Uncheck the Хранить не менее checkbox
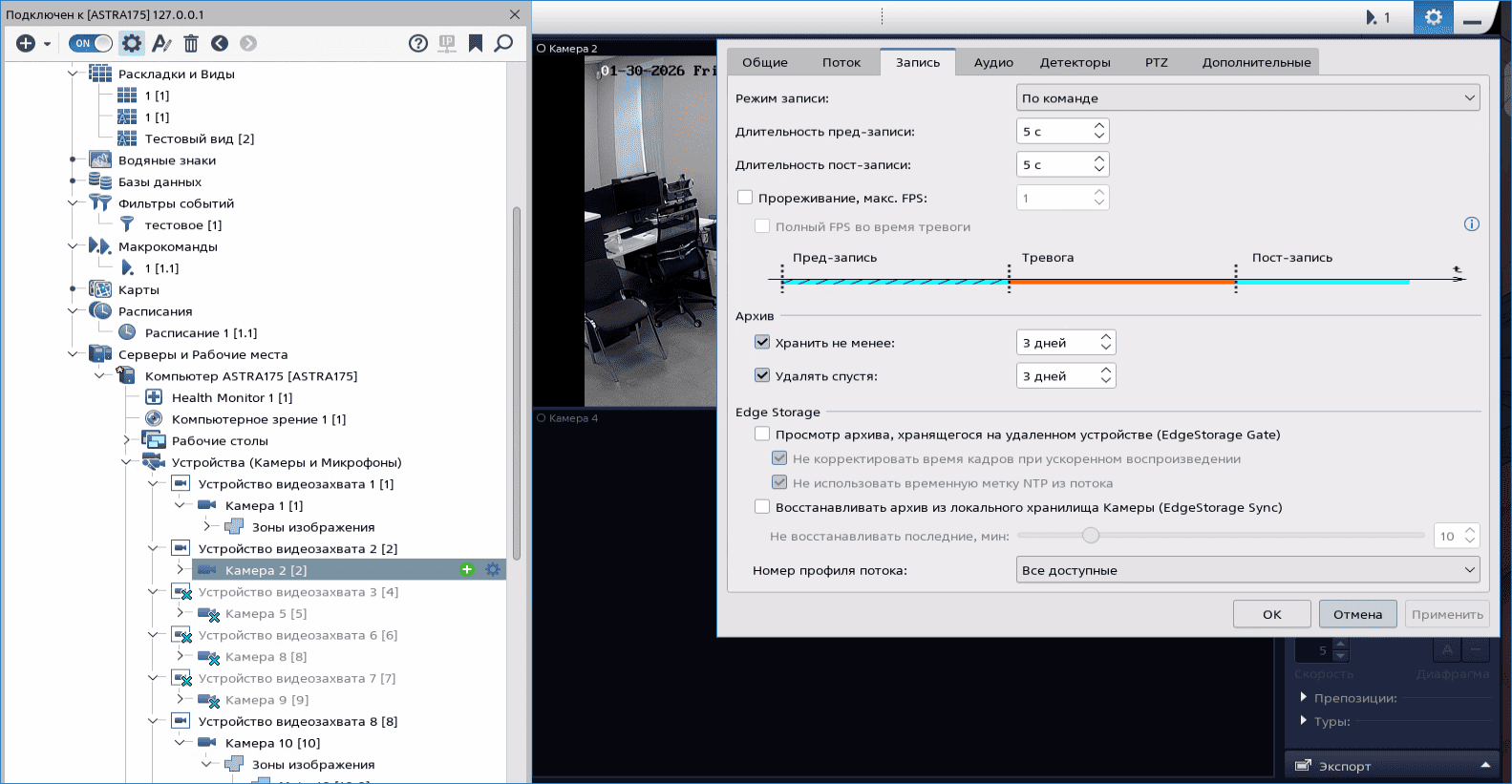This screenshot has height=784, width=1512. 762,343
